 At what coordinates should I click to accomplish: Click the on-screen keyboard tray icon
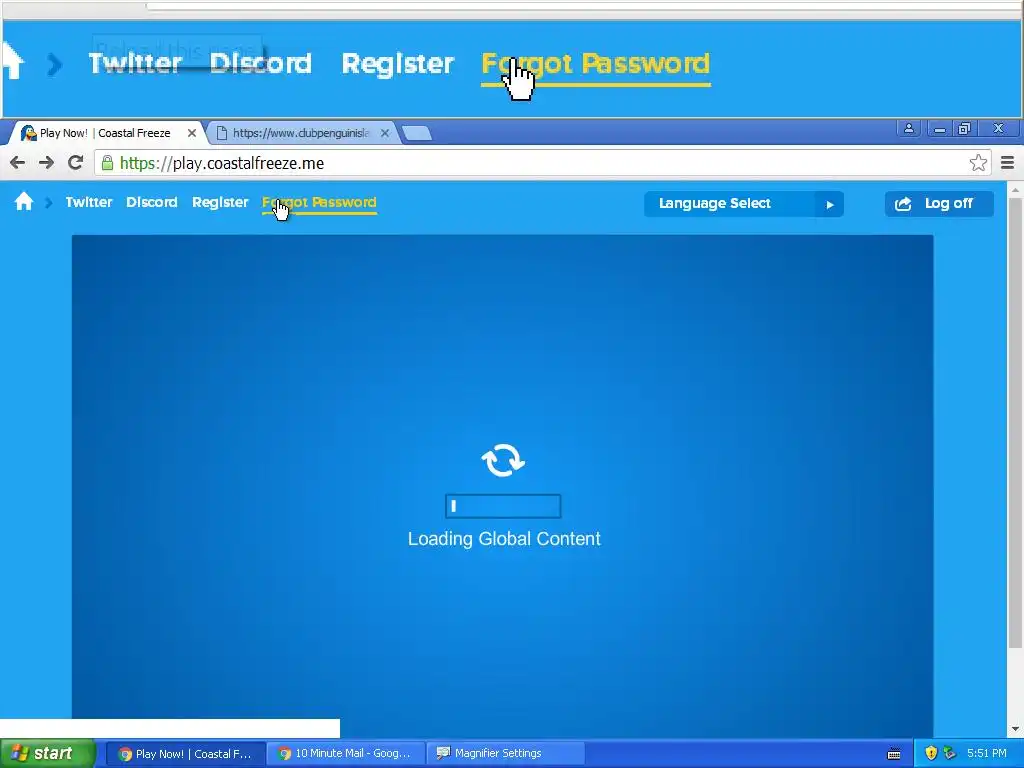coord(894,754)
